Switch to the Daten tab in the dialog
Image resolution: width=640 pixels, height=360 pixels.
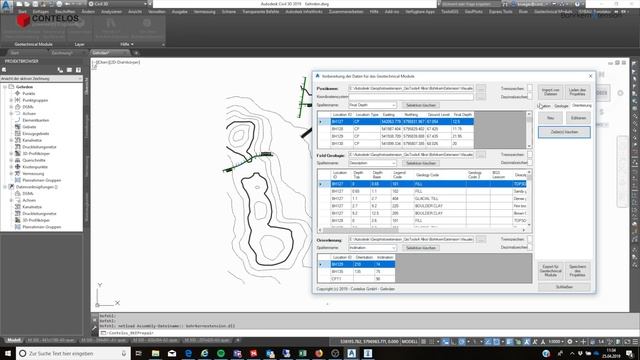pyautogui.click(x=544, y=106)
